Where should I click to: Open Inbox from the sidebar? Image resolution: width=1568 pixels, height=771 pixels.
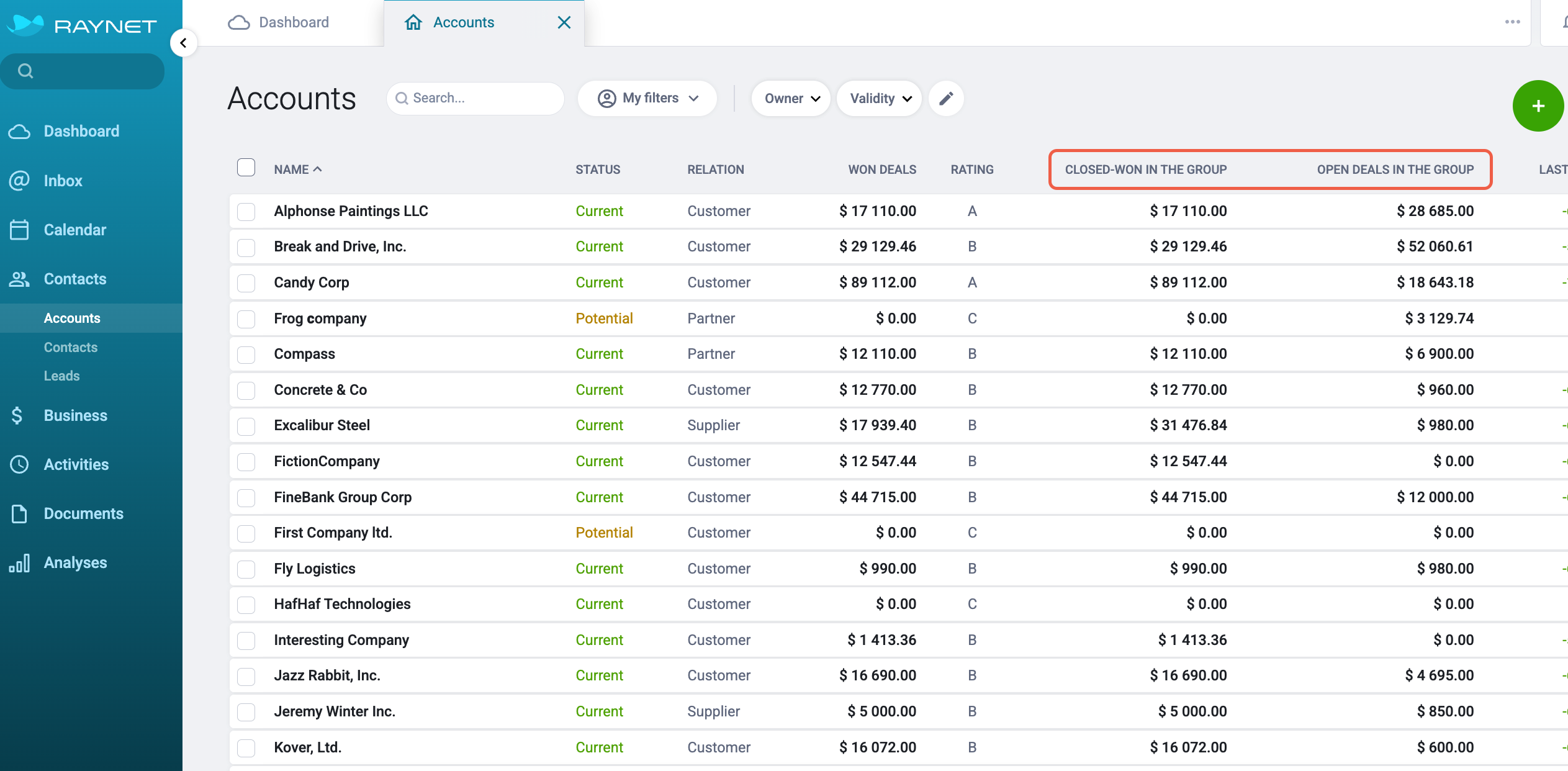coord(63,181)
